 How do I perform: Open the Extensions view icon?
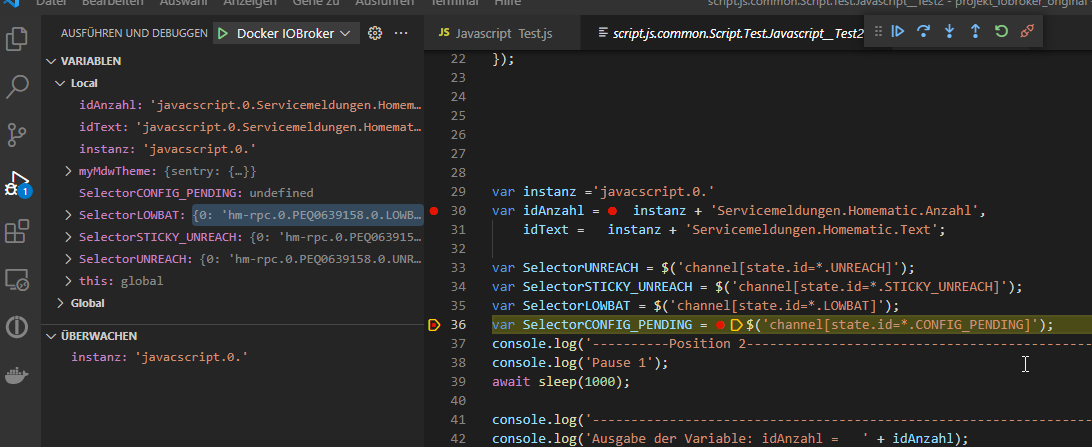point(17,231)
